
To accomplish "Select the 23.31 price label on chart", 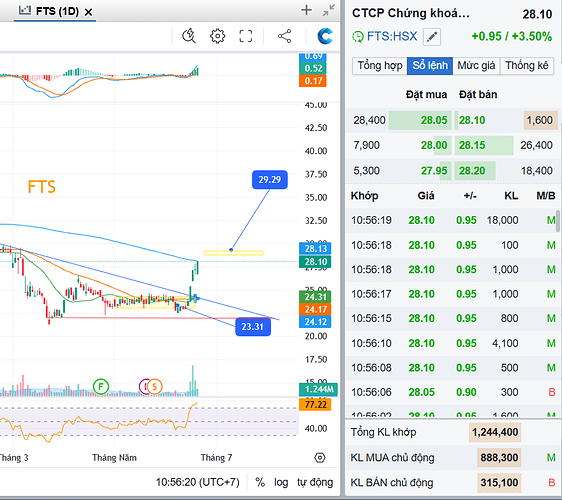I will click(x=253, y=327).
